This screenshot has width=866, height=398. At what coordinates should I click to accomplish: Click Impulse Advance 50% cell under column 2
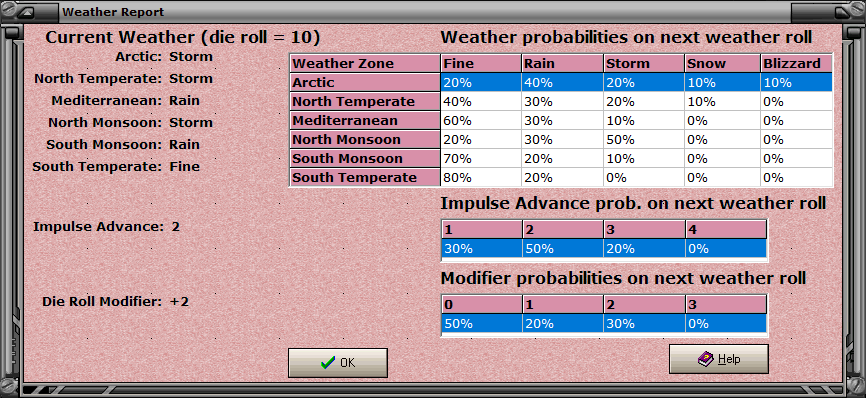[x=563, y=248]
